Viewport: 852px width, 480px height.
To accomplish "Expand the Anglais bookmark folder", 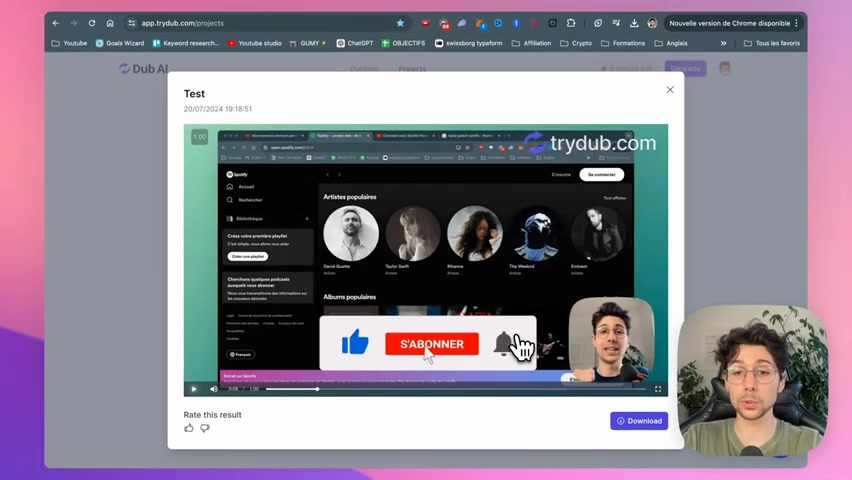I will tap(671, 43).
